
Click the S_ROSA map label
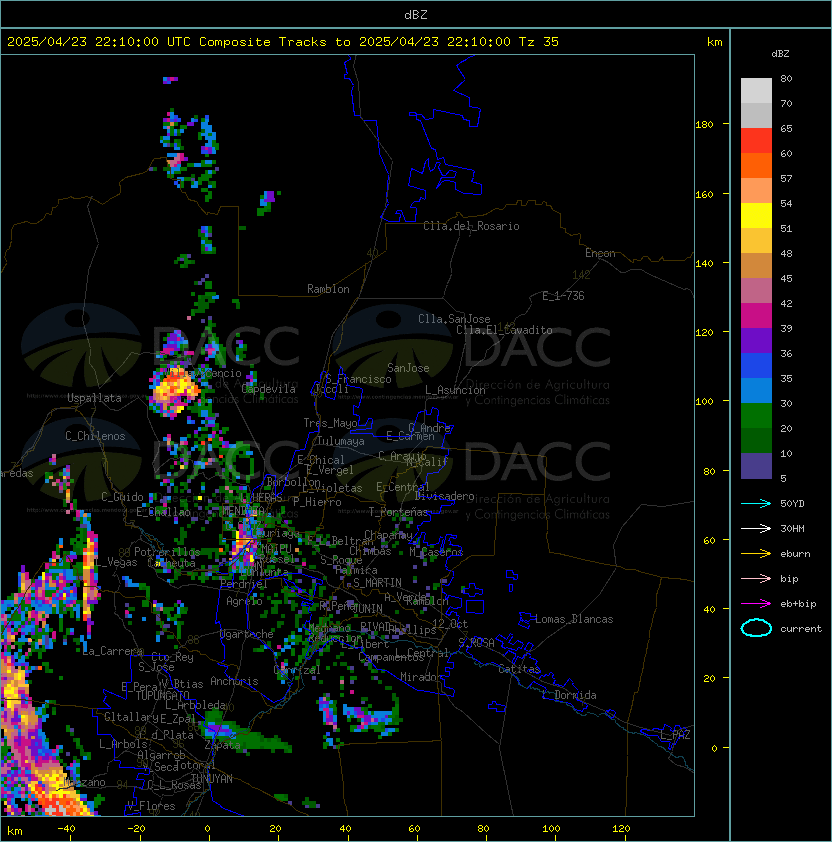[x=476, y=643]
